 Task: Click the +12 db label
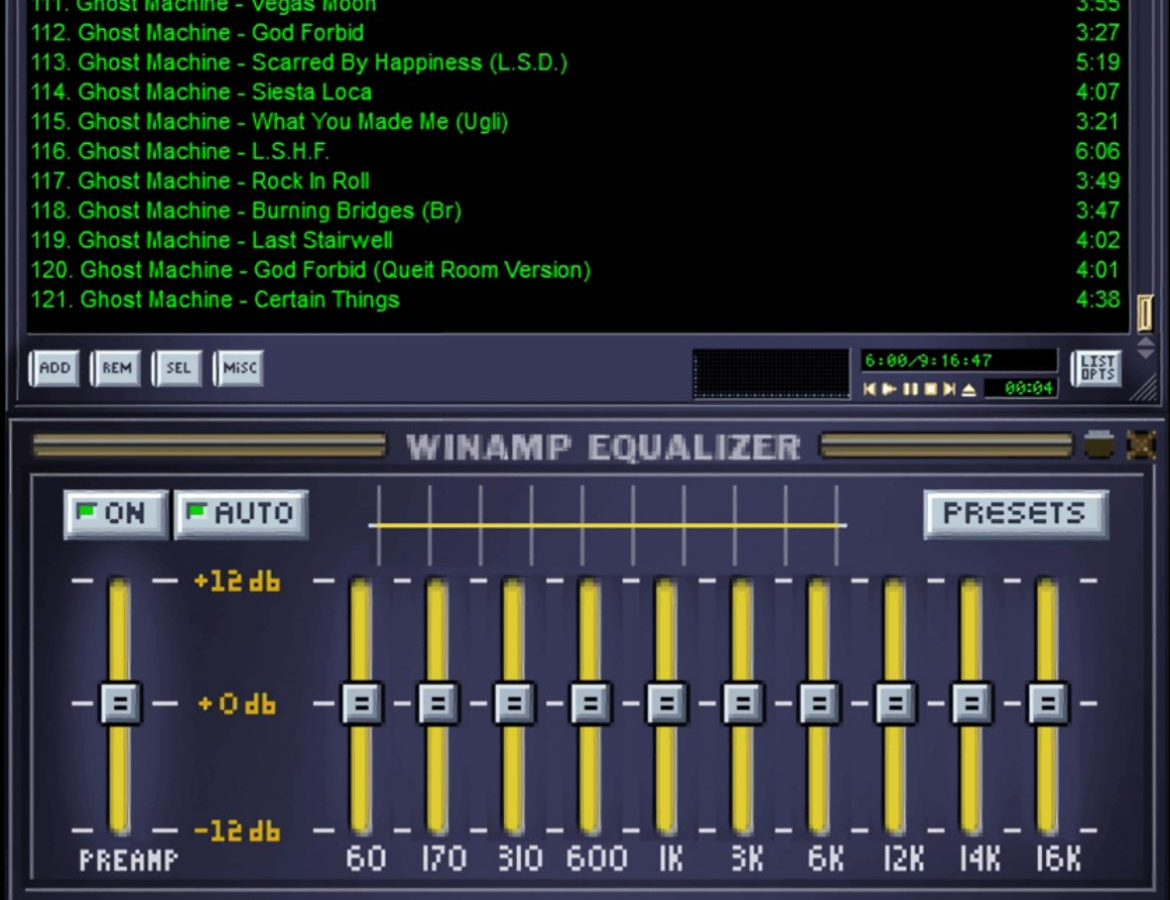pos(237,581)
